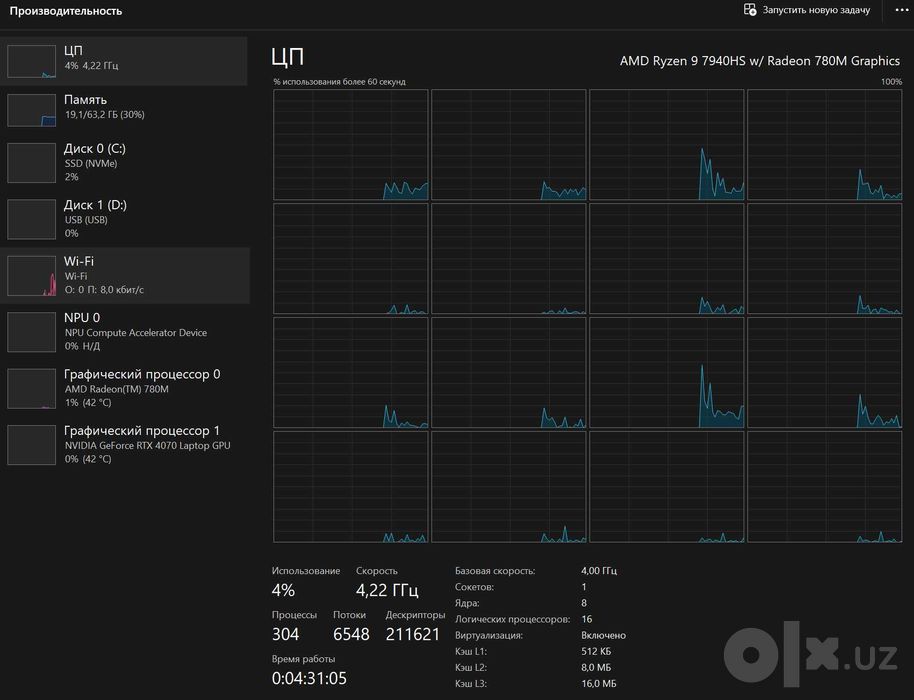Click the process count 304
This screenshot has width=914, height=700.
285,634
